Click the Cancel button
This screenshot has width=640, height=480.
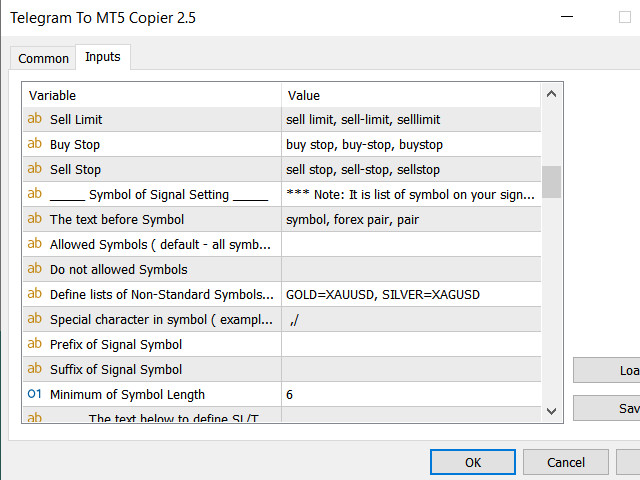566,462
